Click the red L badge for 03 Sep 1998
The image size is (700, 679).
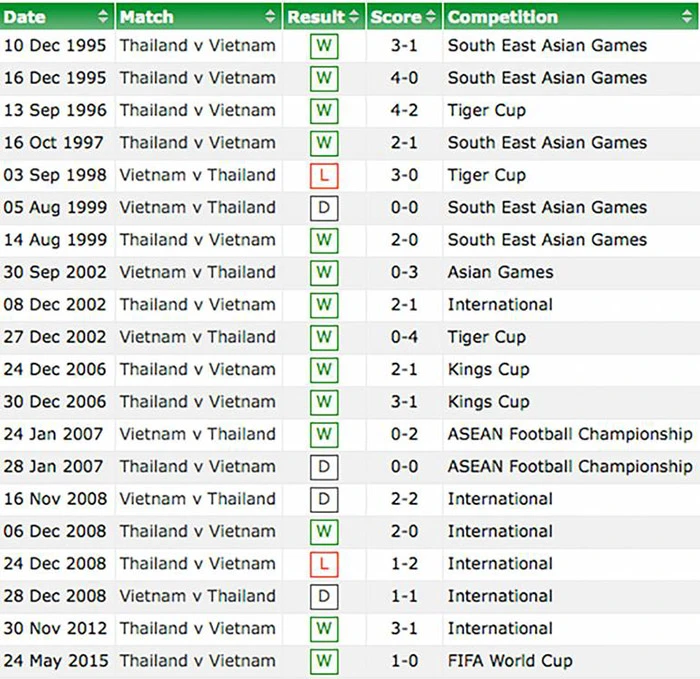pos(323,176)
